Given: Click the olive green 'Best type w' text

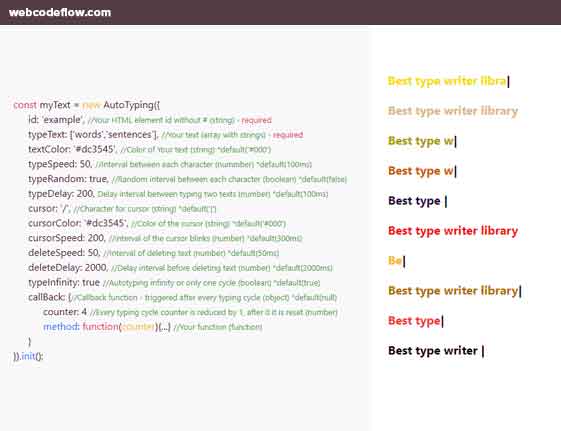Looking at the screenshot, I should pyautogui.click(x=420, y=141).
